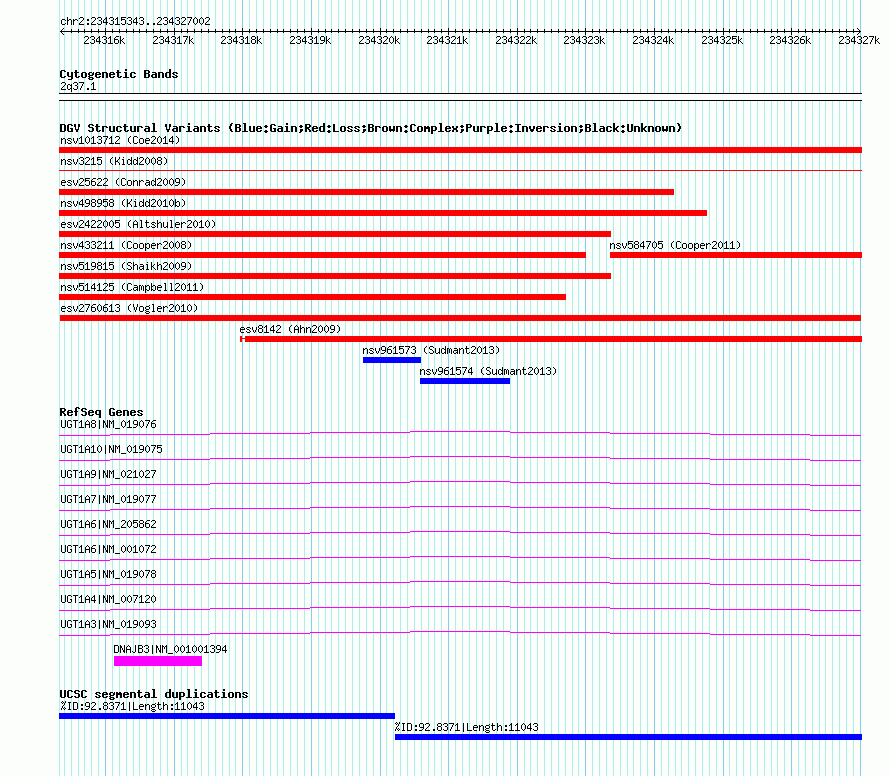Click the 234320k ruler position
Image resolution: width=890 pixels, height=776 pixels.
[379, 40]
